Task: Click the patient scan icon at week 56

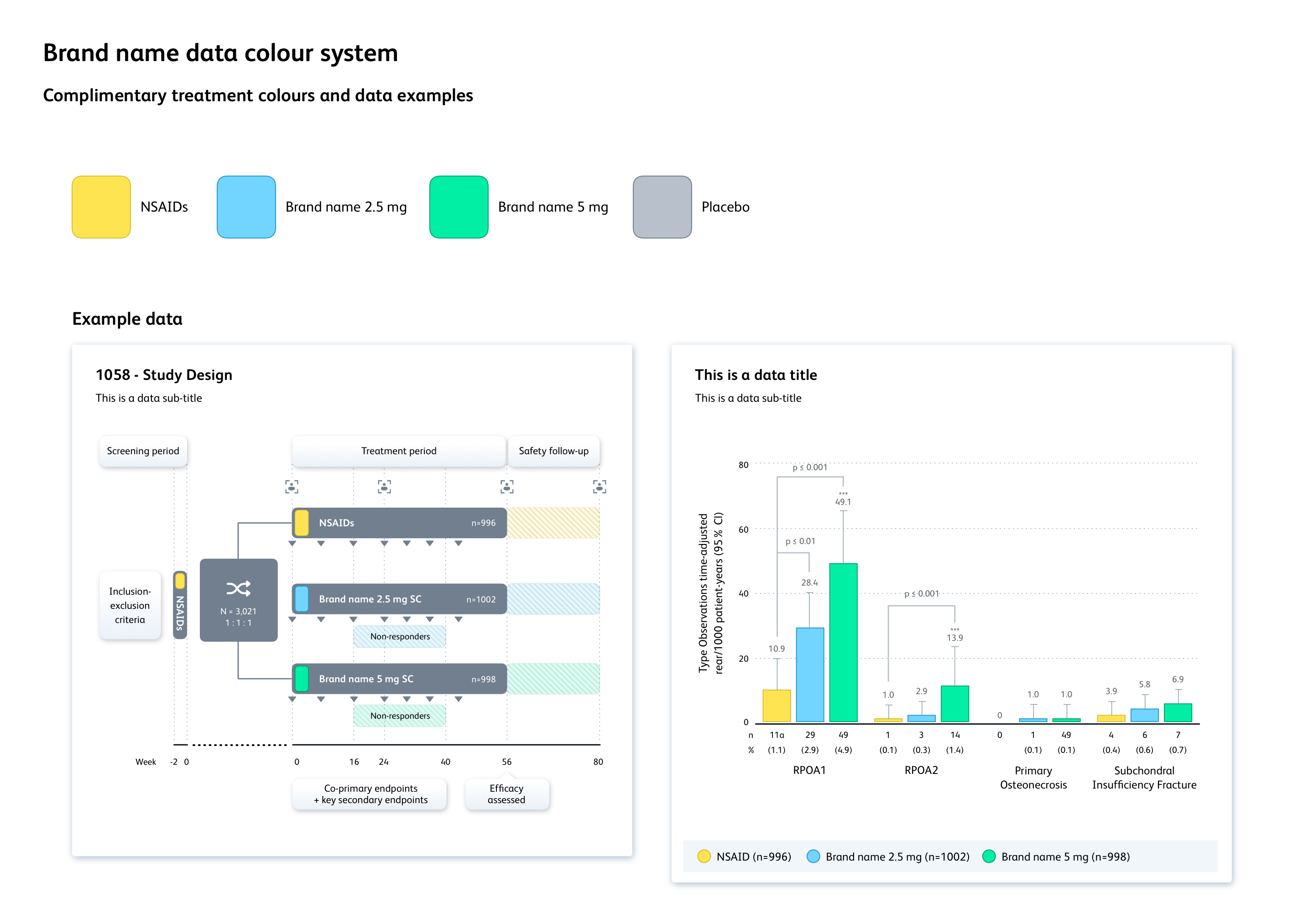Action: [506, 486]
